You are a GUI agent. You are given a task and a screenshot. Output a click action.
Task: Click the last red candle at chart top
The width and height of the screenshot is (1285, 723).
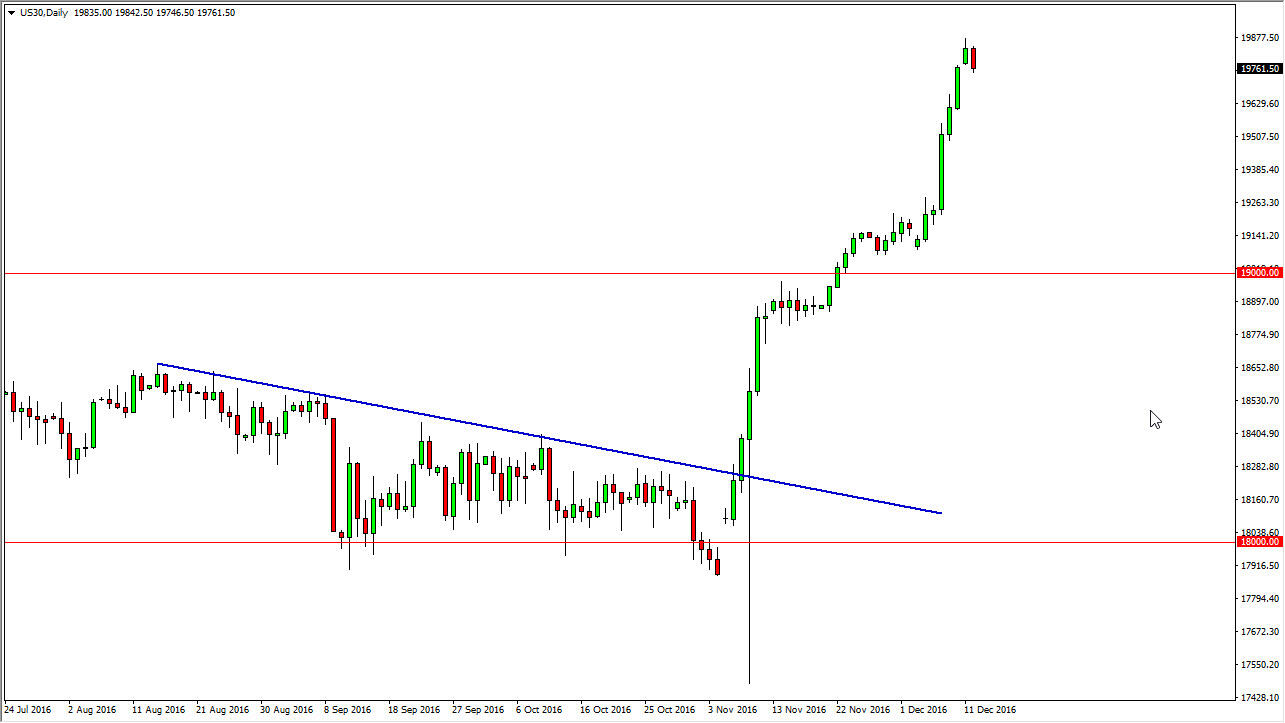point(973,58)
